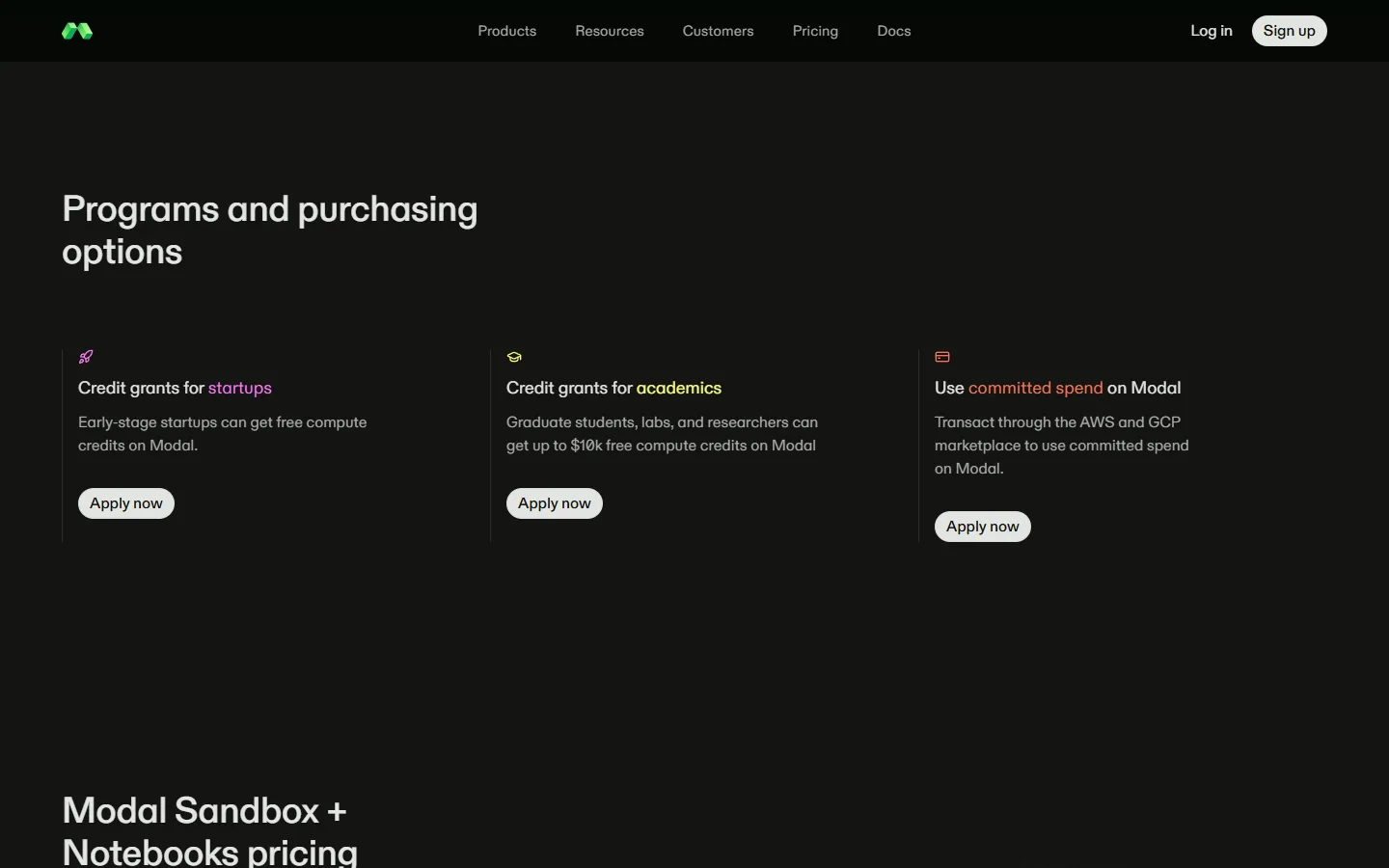Click Log in
This screenshot has width=1389, height=868.
[x=1212, y=31]
